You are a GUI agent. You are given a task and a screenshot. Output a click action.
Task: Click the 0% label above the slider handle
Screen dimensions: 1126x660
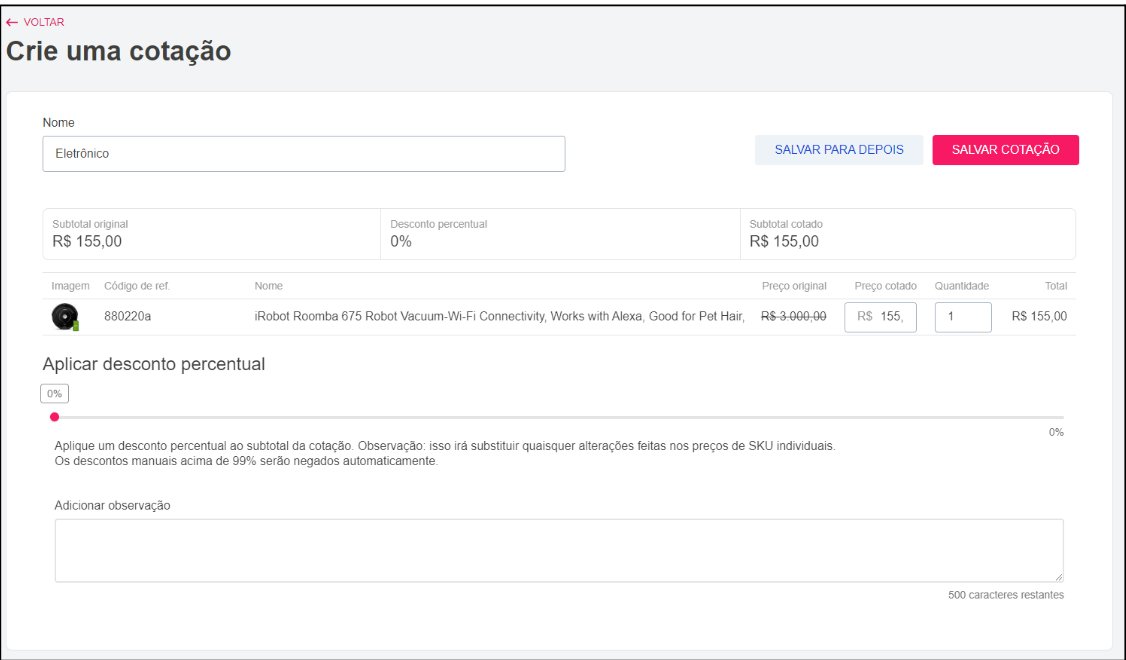pos(54,394)
